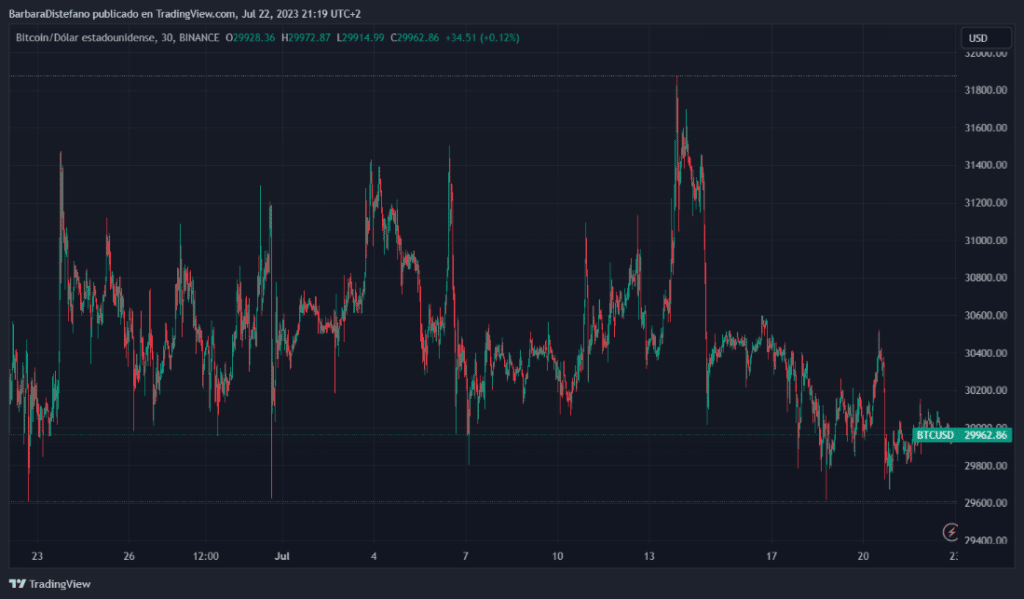The width and height of the screenshot is (1024, 599).
Task: Click the BINANCE exchange label in the legend
Action: tap(202, 38)
